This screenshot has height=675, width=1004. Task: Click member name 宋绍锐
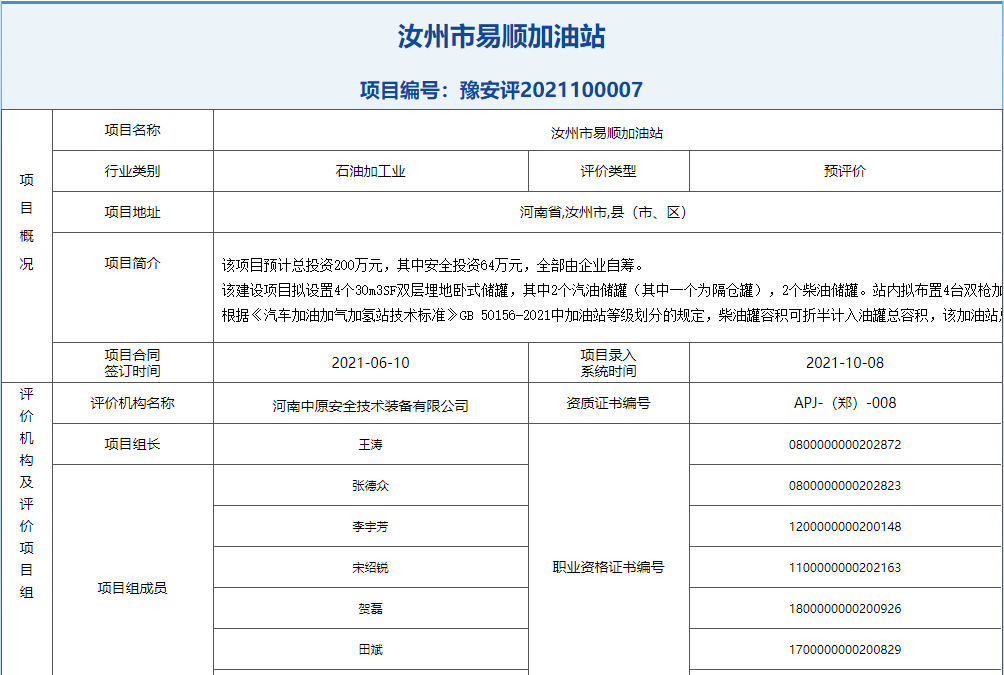[x=371, y=567]
